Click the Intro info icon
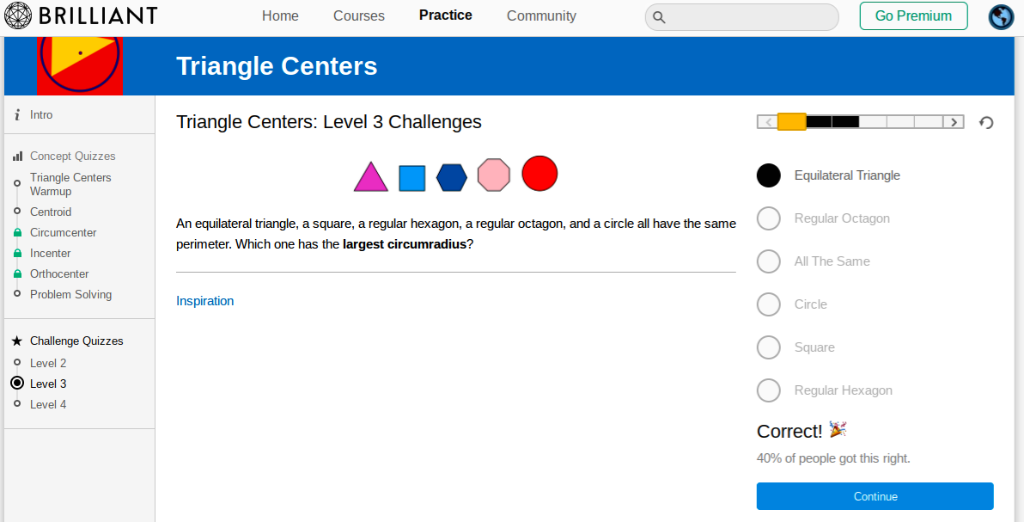The width and height of the screenshot is (1024, 522). (17, 115)
